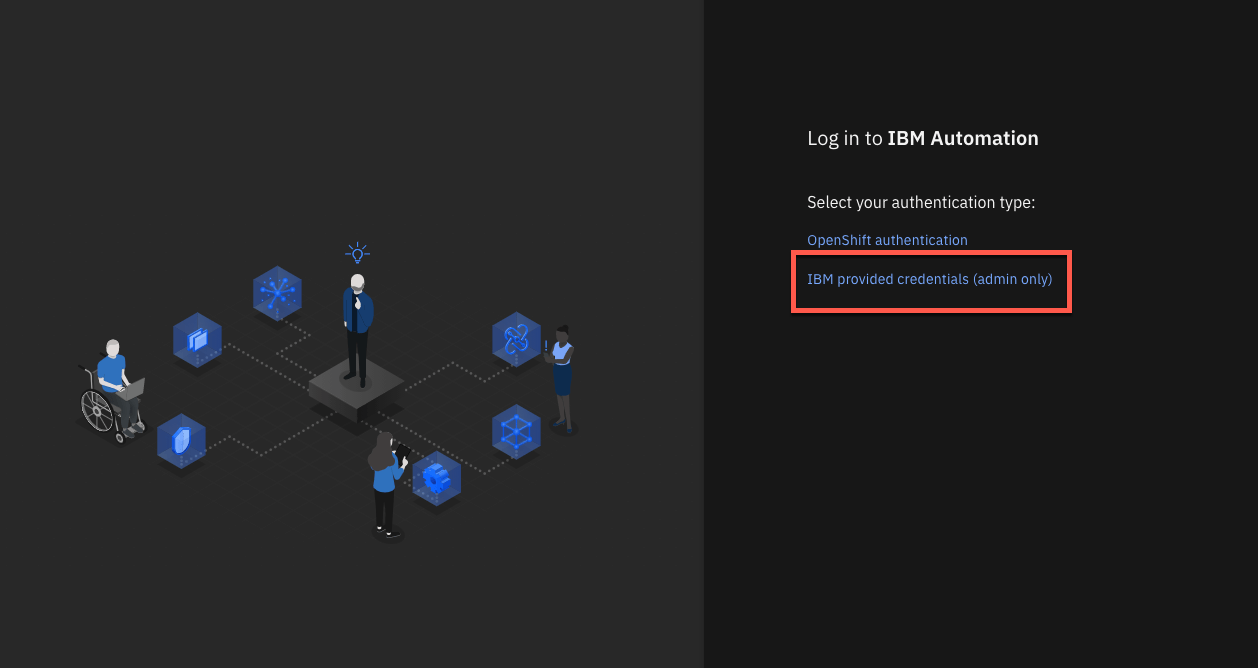Open OpenShift authentication

(887, 240)
